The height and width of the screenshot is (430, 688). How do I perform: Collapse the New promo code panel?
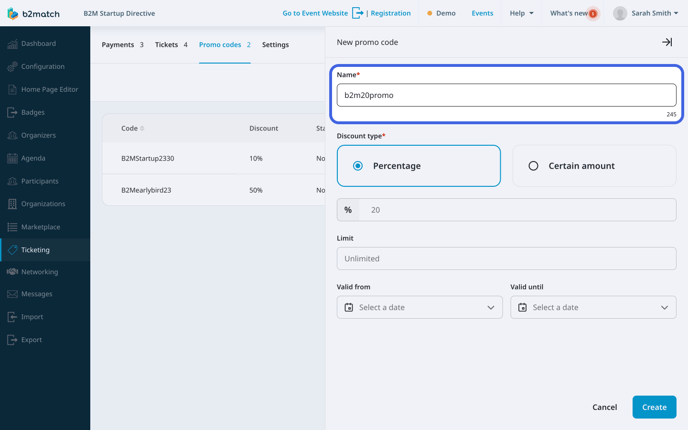[x=667, y=42]
